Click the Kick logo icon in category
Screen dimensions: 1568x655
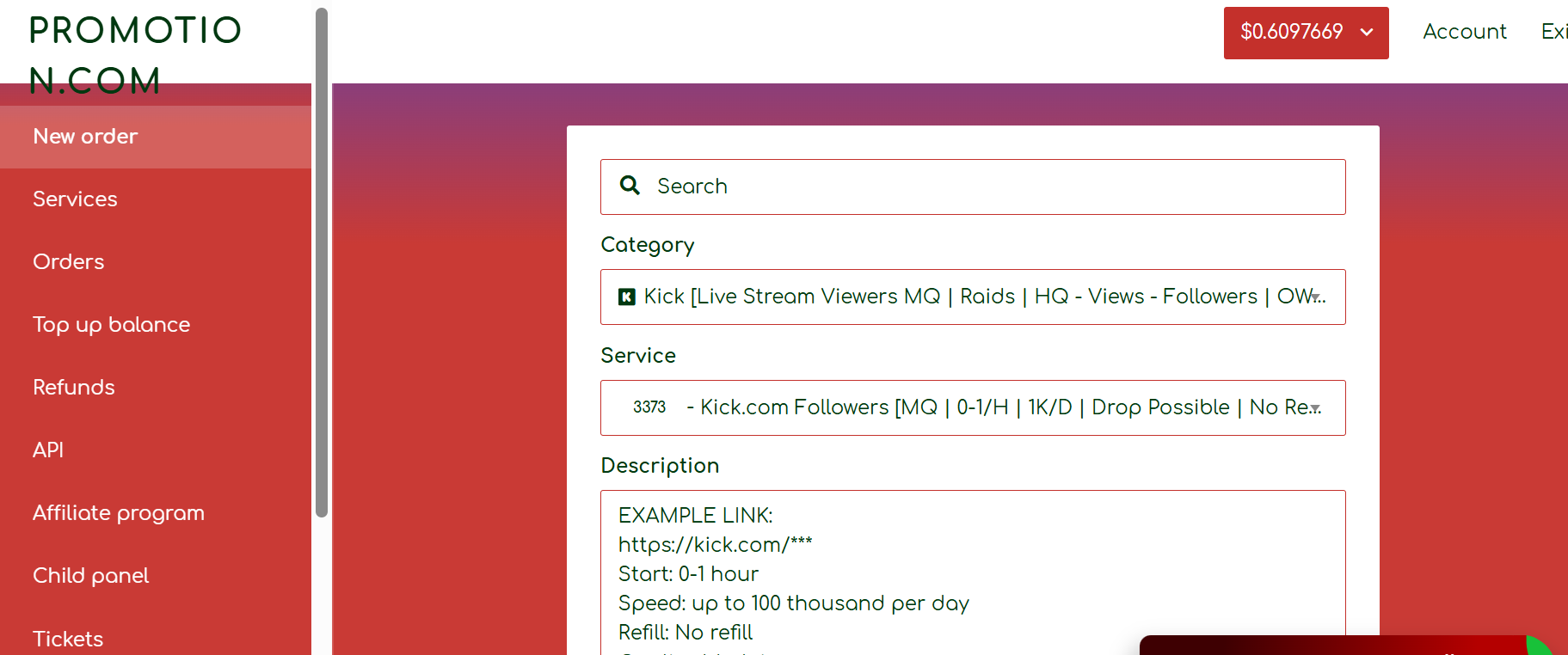pyautogui.click(x=627, y=297)
